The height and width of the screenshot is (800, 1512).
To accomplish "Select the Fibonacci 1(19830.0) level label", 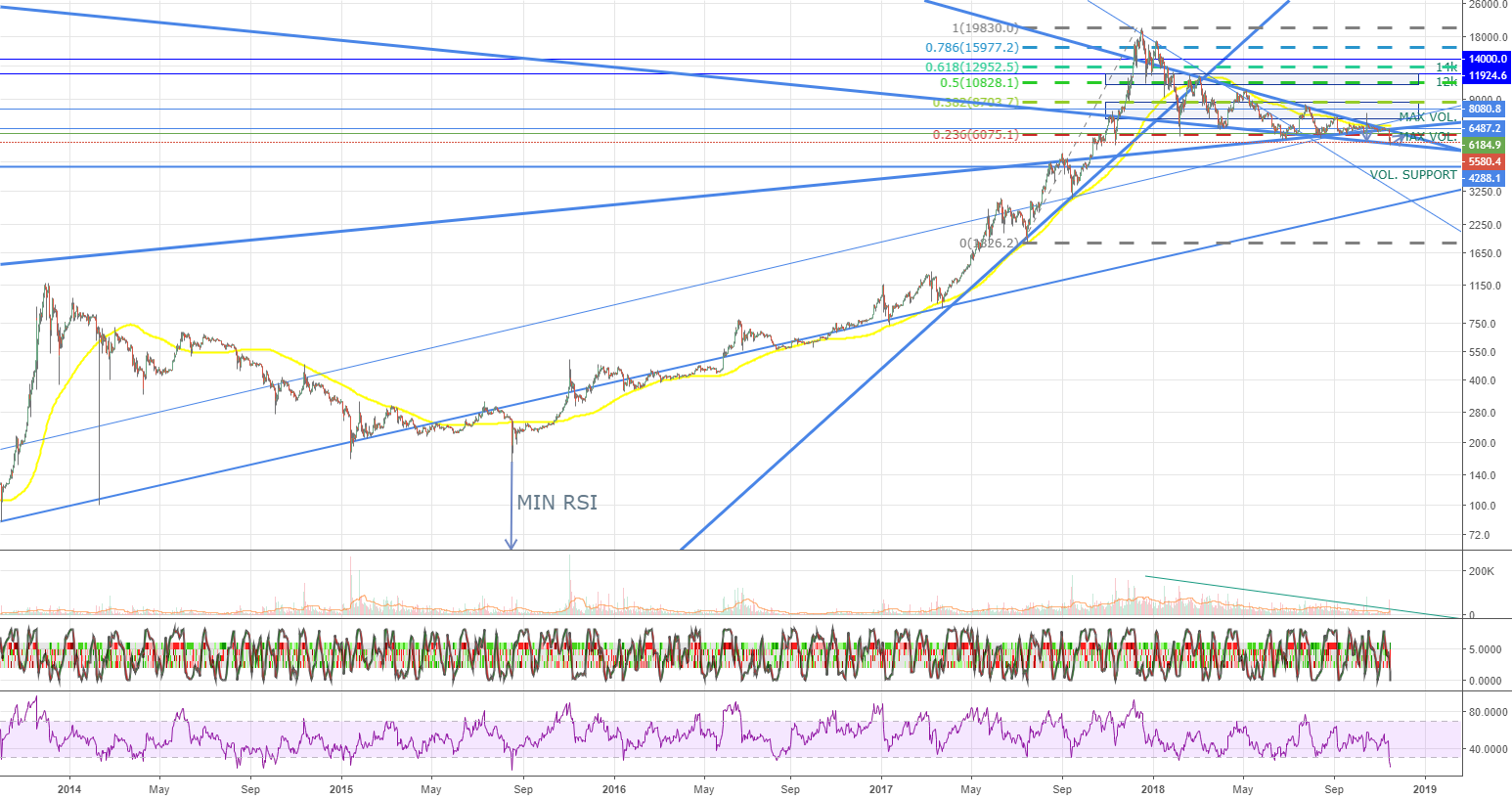I will [985, 28].
